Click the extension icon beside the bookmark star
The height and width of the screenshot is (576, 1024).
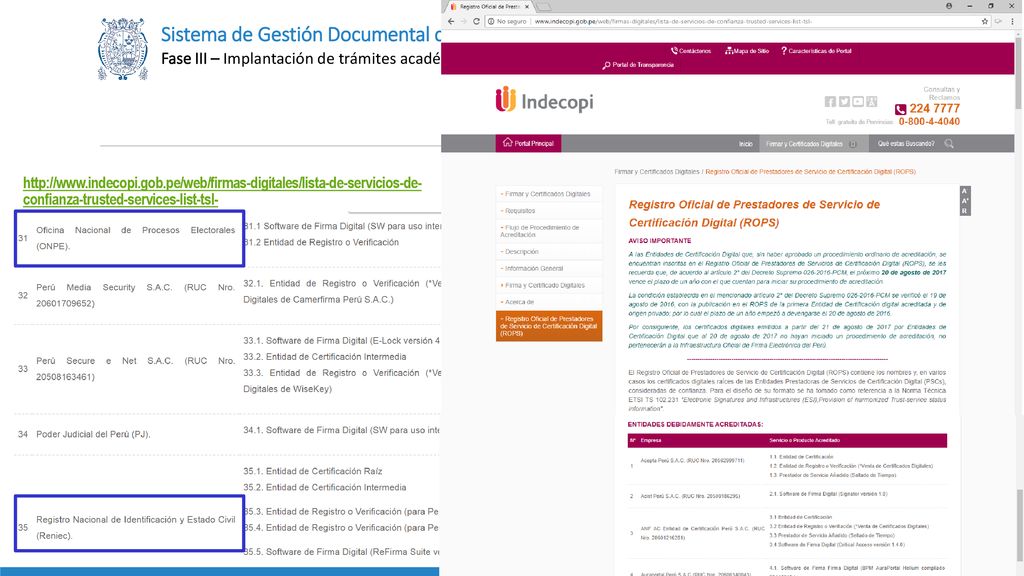[999, 22]
